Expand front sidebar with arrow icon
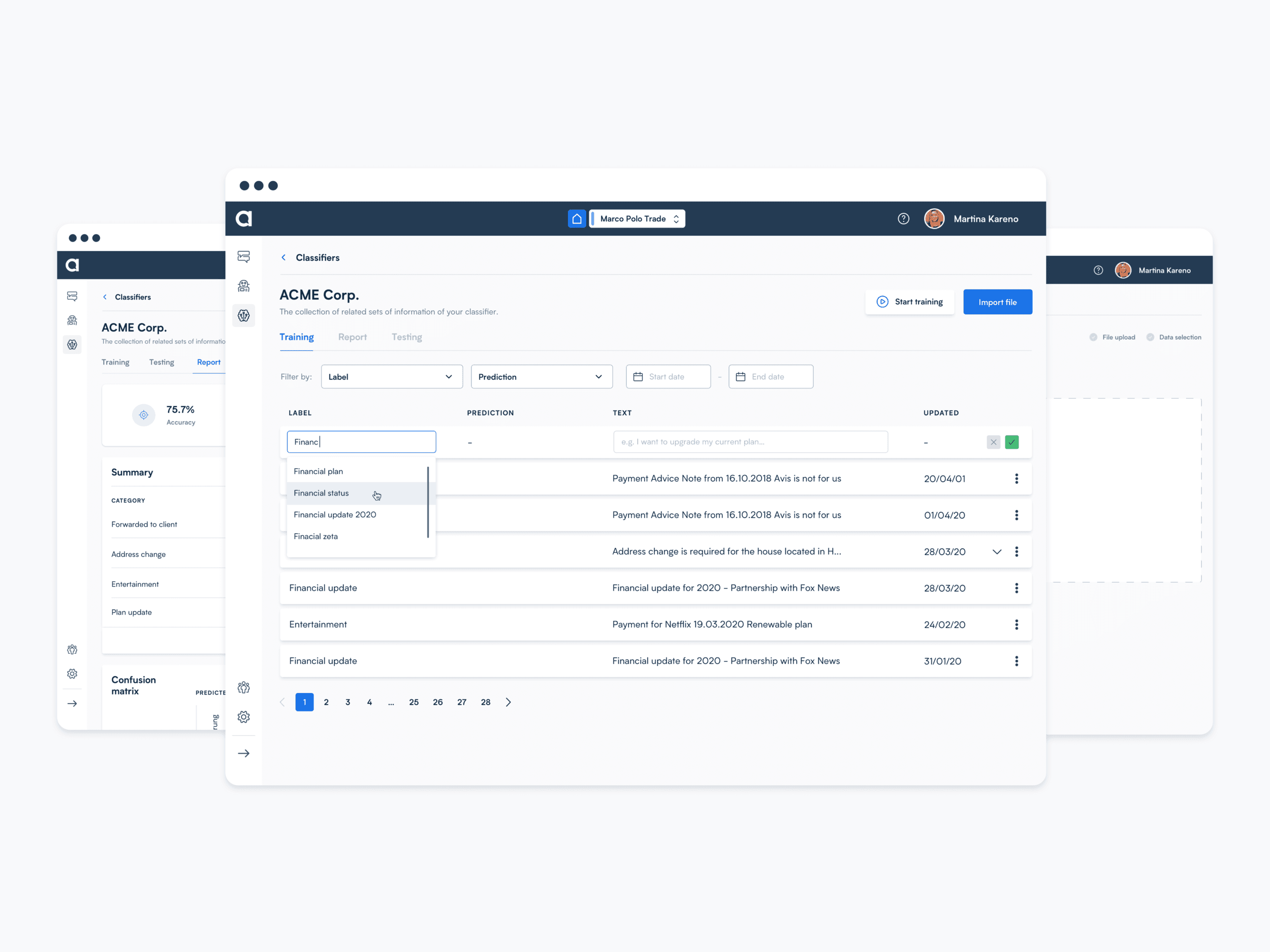The width and height of the screenshot is (1270, 952). click(243, 753)
